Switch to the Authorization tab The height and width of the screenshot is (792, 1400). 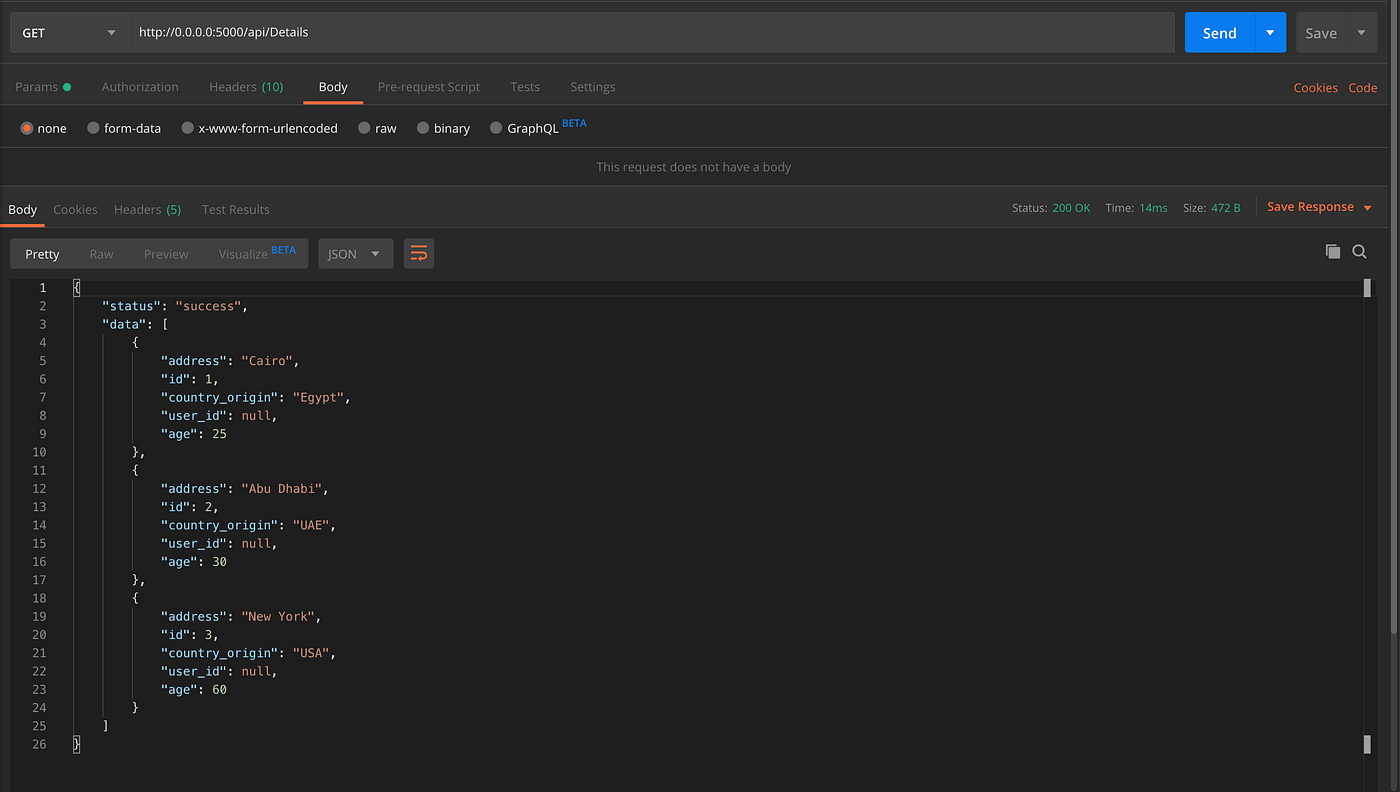pos(140,87)
